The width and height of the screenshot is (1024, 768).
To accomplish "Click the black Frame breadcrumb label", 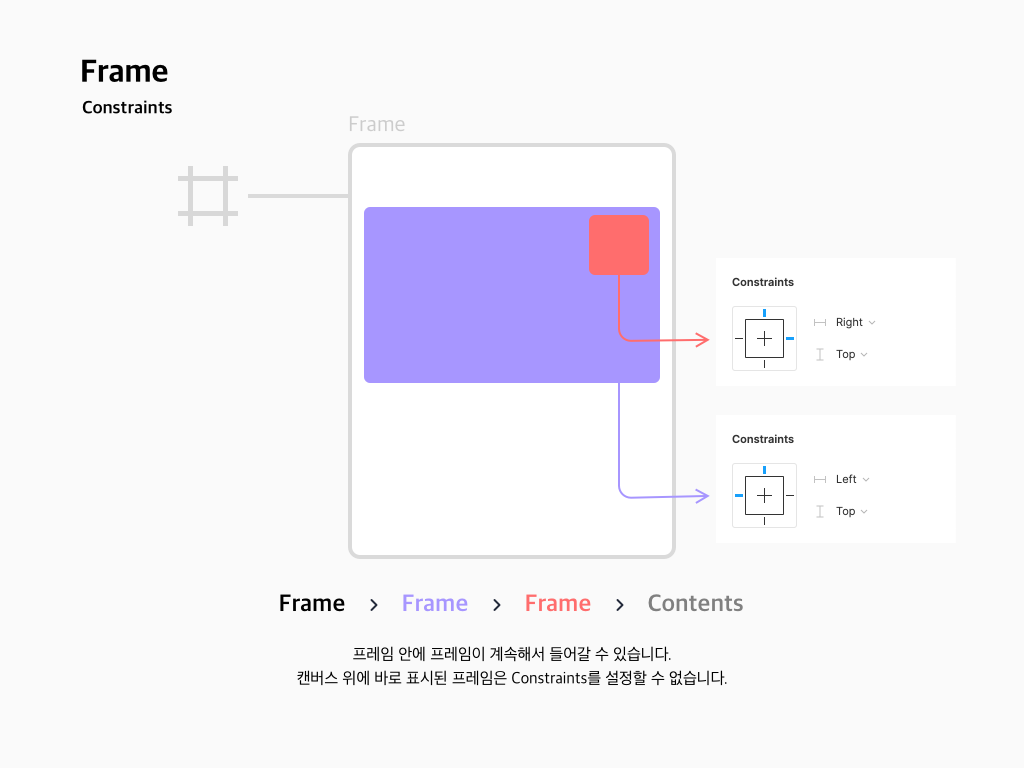I will pyautogui.click(x=312, y=603).
